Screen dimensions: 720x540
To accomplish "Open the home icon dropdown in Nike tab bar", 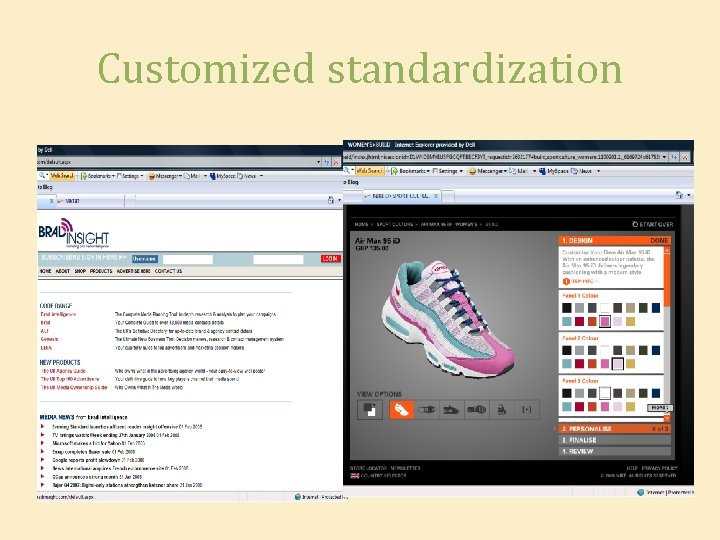I will pyautogui.click(x=688, y=196).
